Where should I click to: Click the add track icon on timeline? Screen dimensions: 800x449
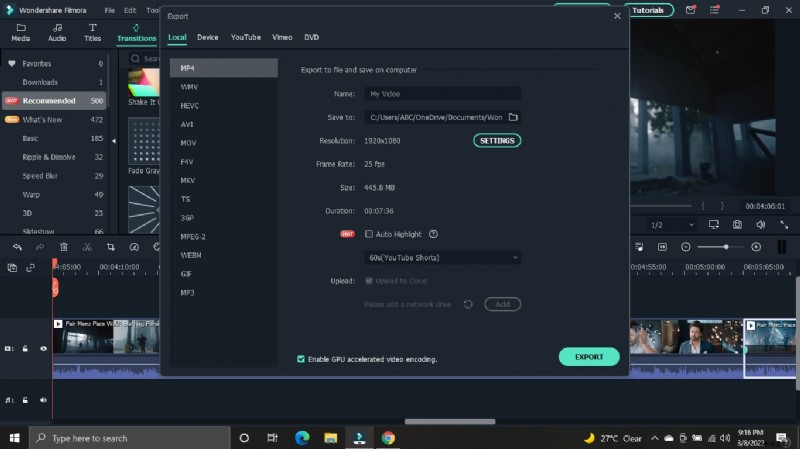coord(12,267)
